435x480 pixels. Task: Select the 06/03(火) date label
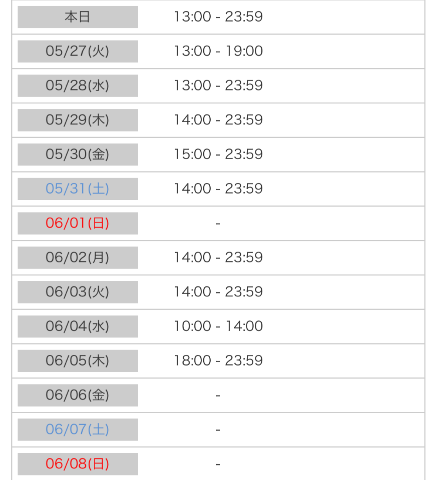click(x=78, y=292)
